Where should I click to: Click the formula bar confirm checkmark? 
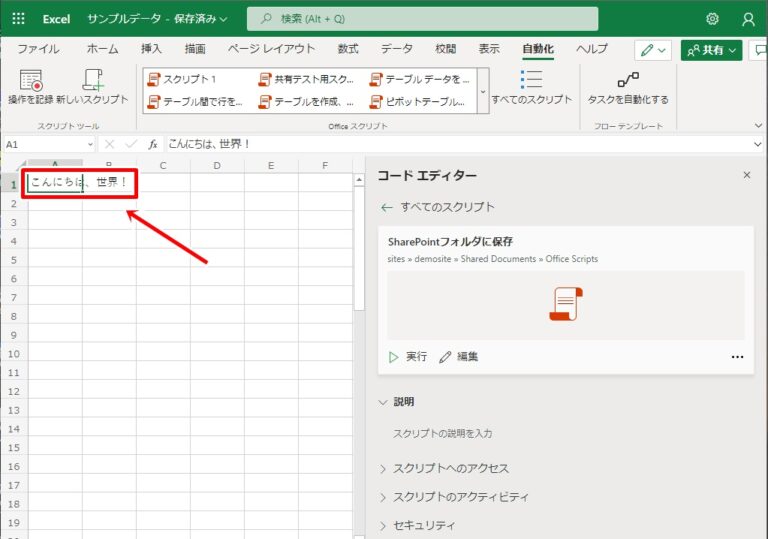[x=131, y=144]
